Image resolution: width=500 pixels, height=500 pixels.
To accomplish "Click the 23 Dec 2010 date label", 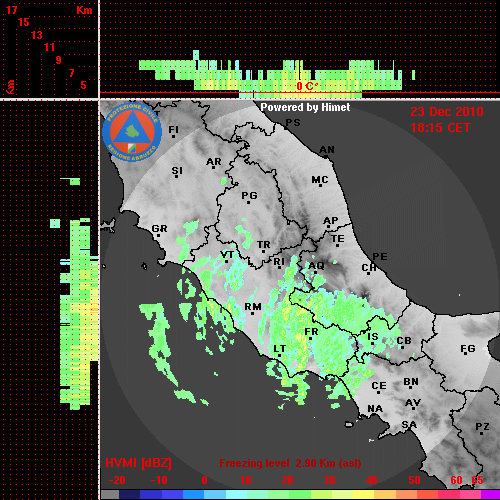I will pos(447,112).
